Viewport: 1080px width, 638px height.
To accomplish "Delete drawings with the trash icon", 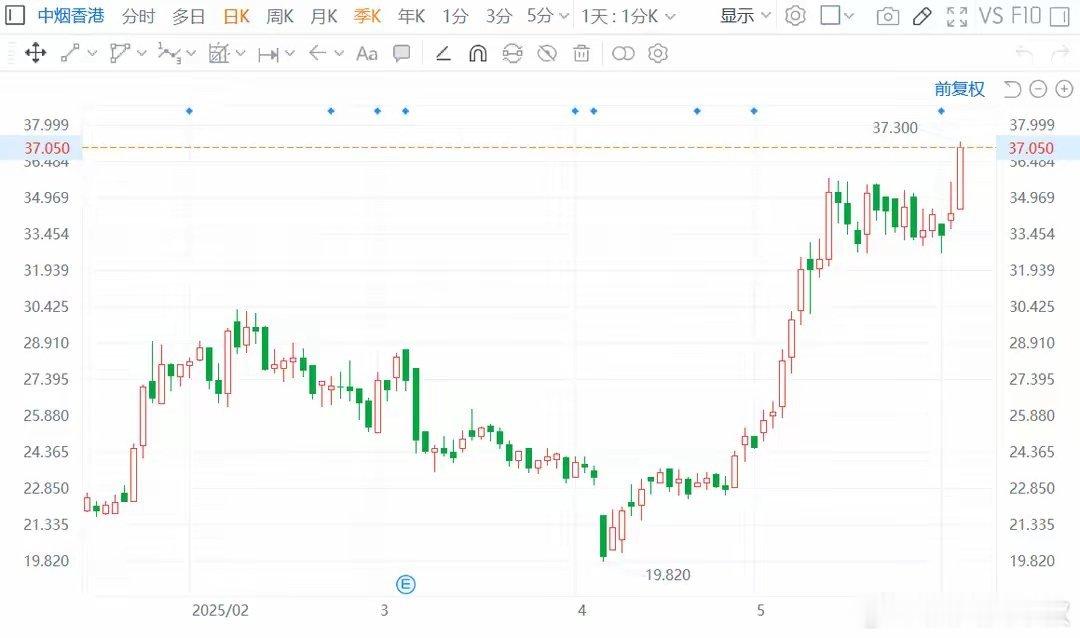I will tap(581, 53).
